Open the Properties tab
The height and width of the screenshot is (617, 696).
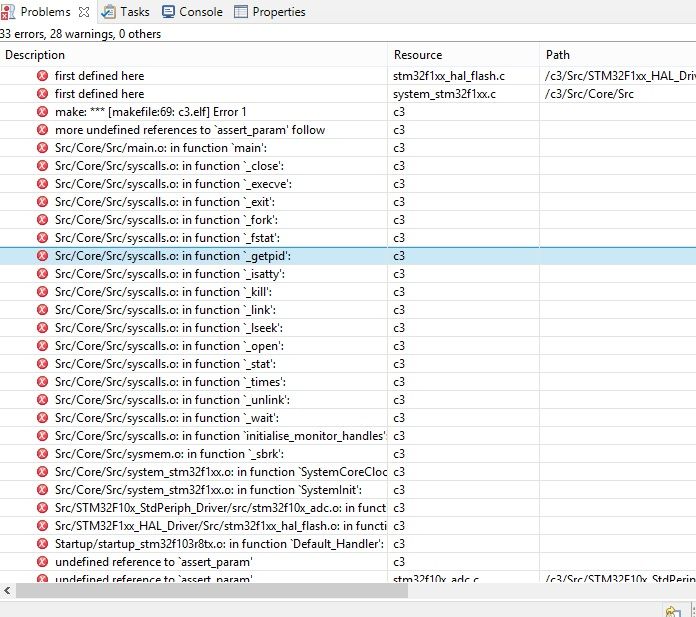tap(279, 12)
